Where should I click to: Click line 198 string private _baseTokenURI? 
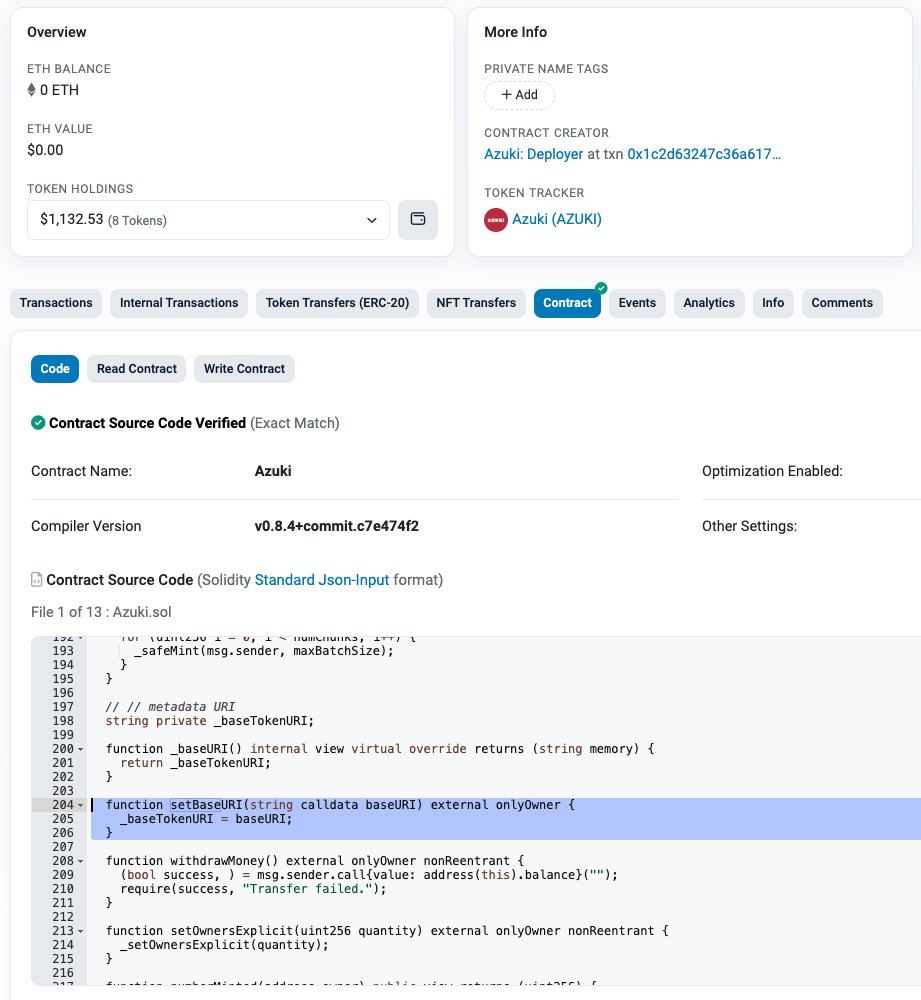[x=210, y=721]
